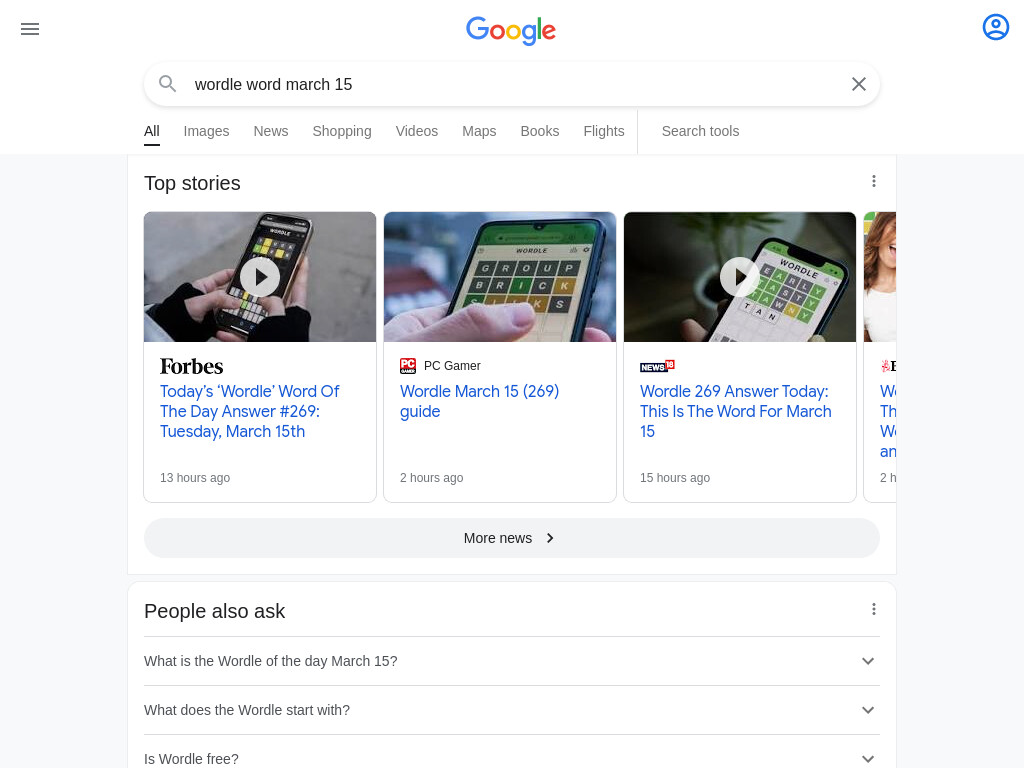Viewport: 1024px width, 768px height.
Task: Clear the search query with X
Action: click(858, 84)
